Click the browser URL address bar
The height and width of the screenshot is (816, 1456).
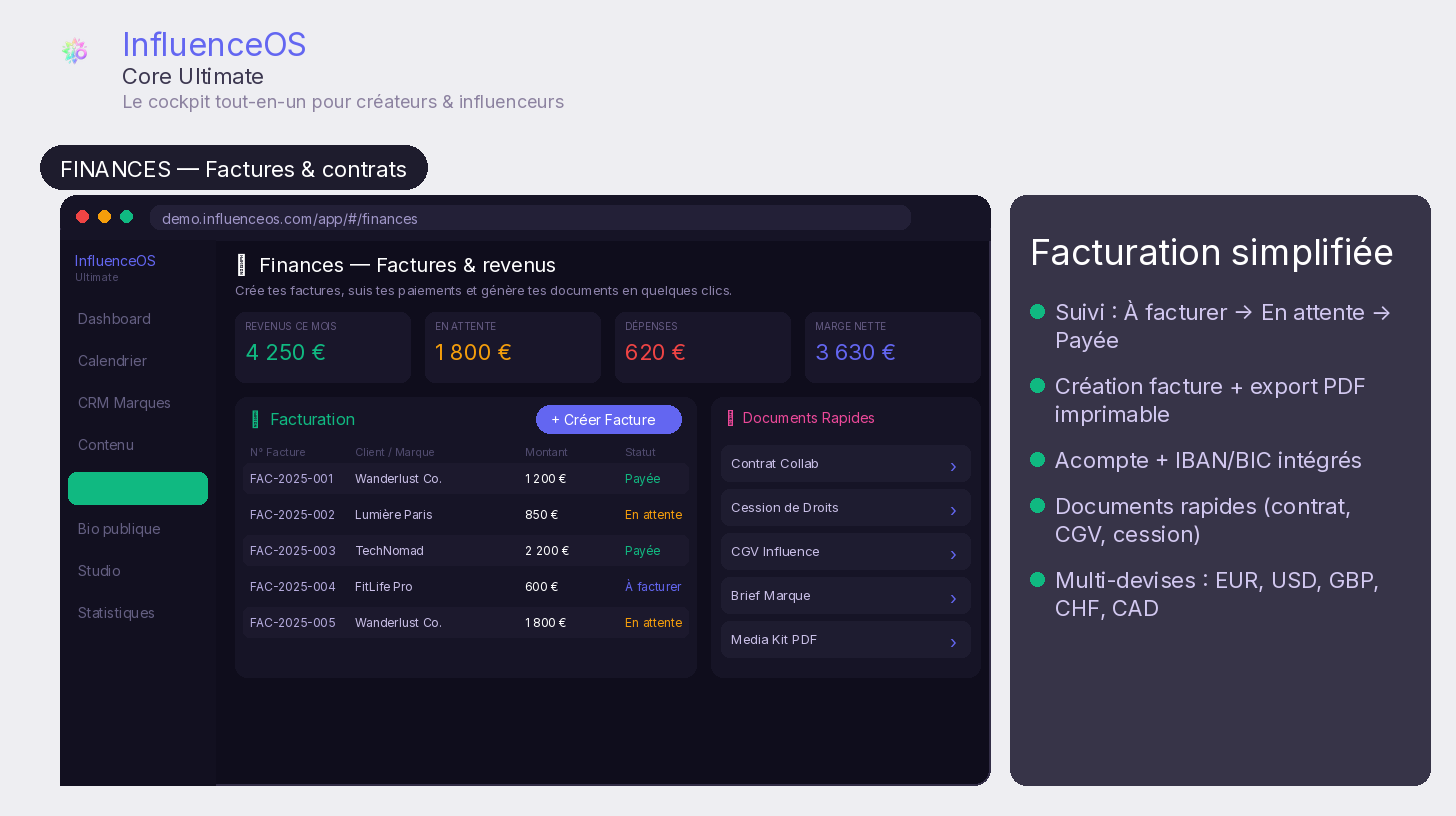point(530,218)
